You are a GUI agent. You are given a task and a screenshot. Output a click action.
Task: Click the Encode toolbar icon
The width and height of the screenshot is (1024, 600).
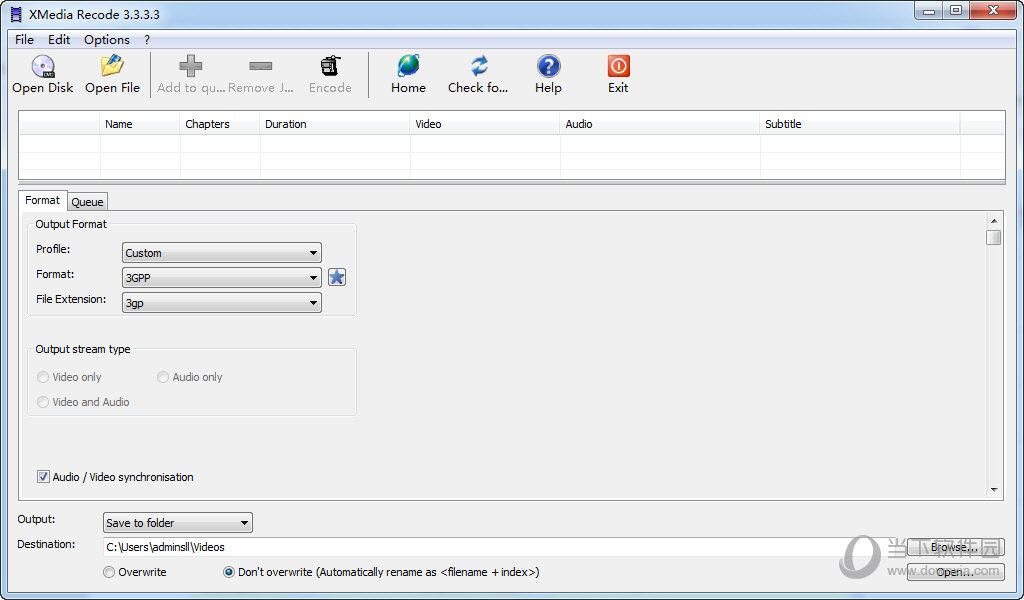[330, 66]
